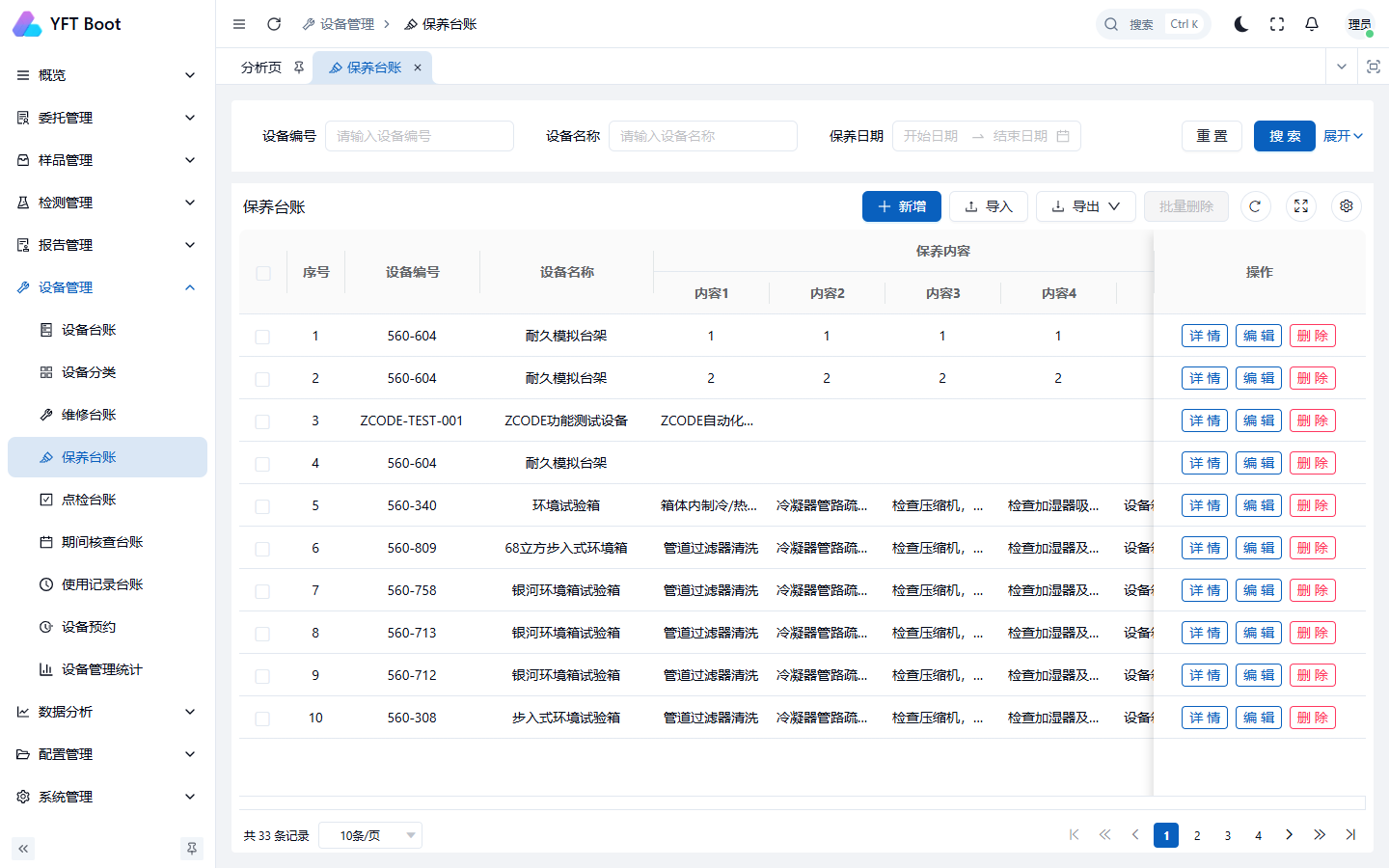This screenshot has width=1389, height=868.
Task: Switch to the 分析页 tab
Action: tap(261, 68)
